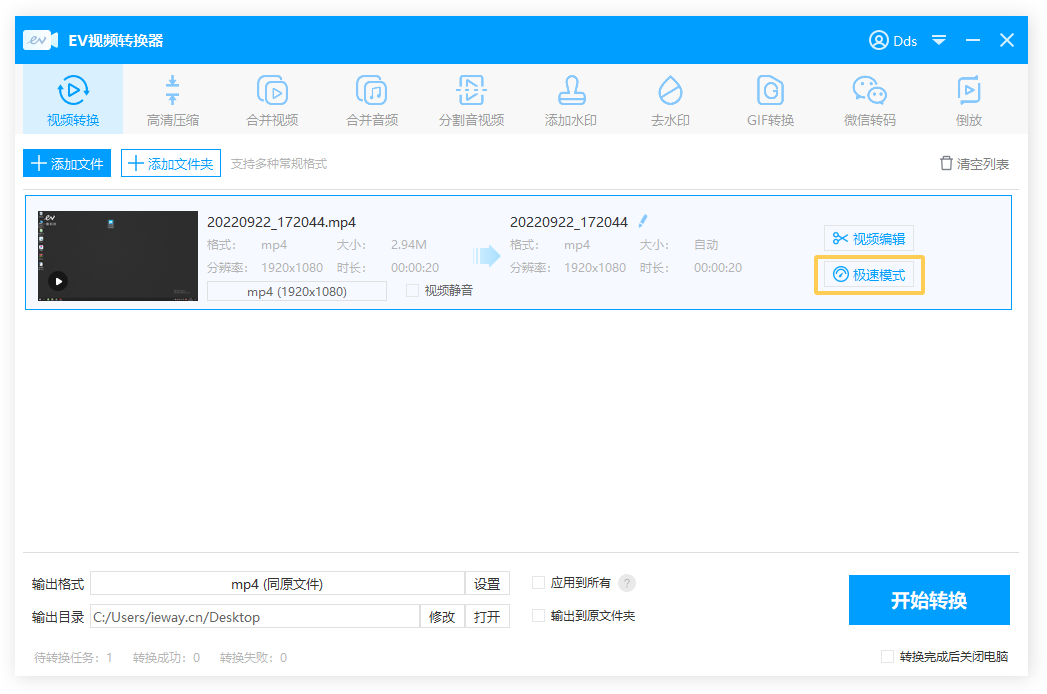Select the GIF转换 tool

pyautogui.click(x=770, y=100)
